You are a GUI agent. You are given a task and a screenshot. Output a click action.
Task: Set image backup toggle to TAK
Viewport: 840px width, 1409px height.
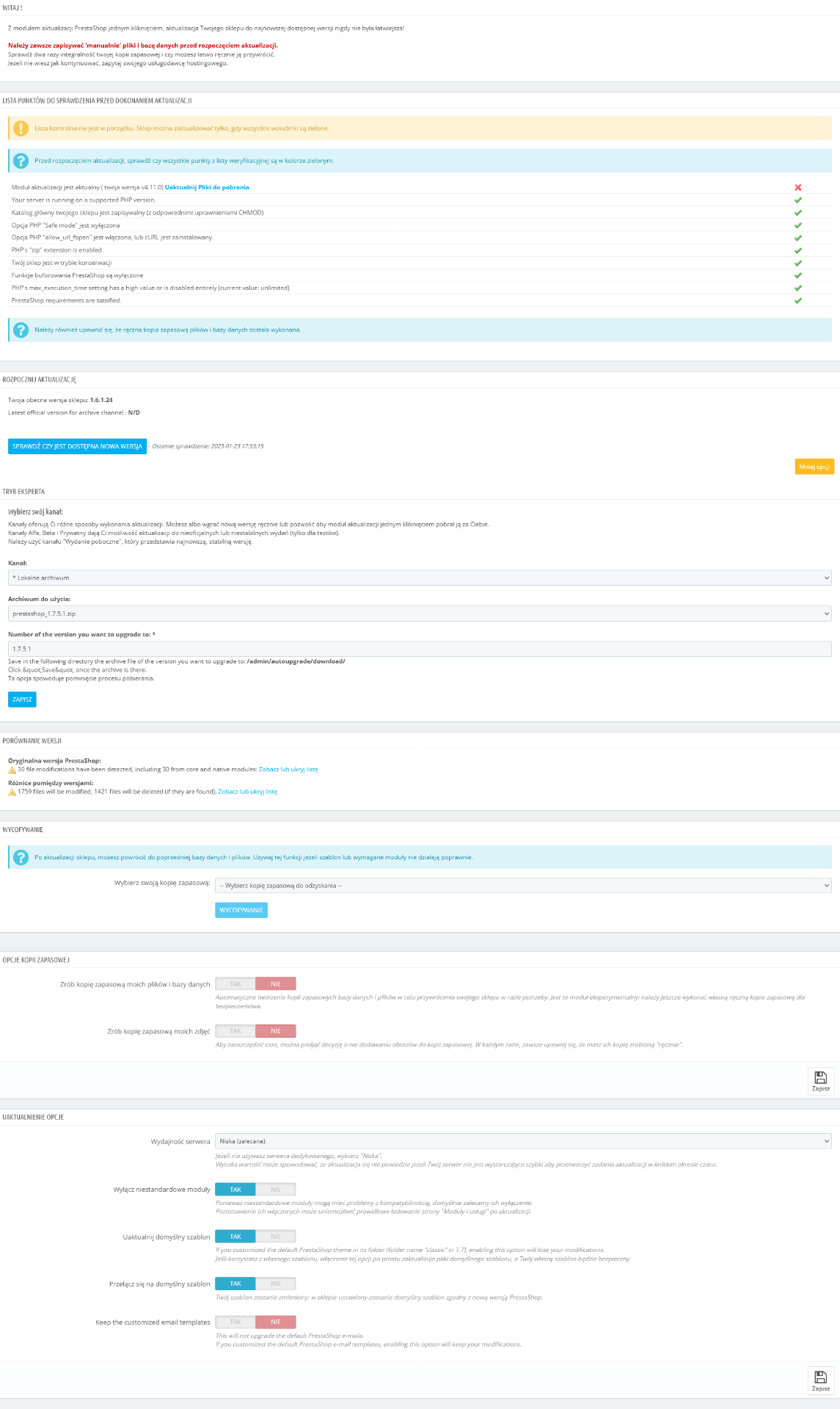235,1031
